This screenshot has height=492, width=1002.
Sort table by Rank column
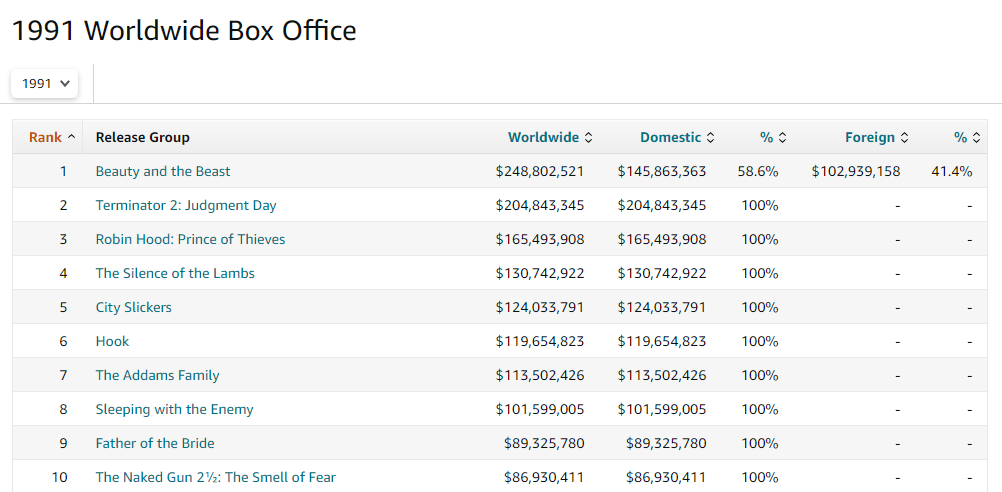52,137
